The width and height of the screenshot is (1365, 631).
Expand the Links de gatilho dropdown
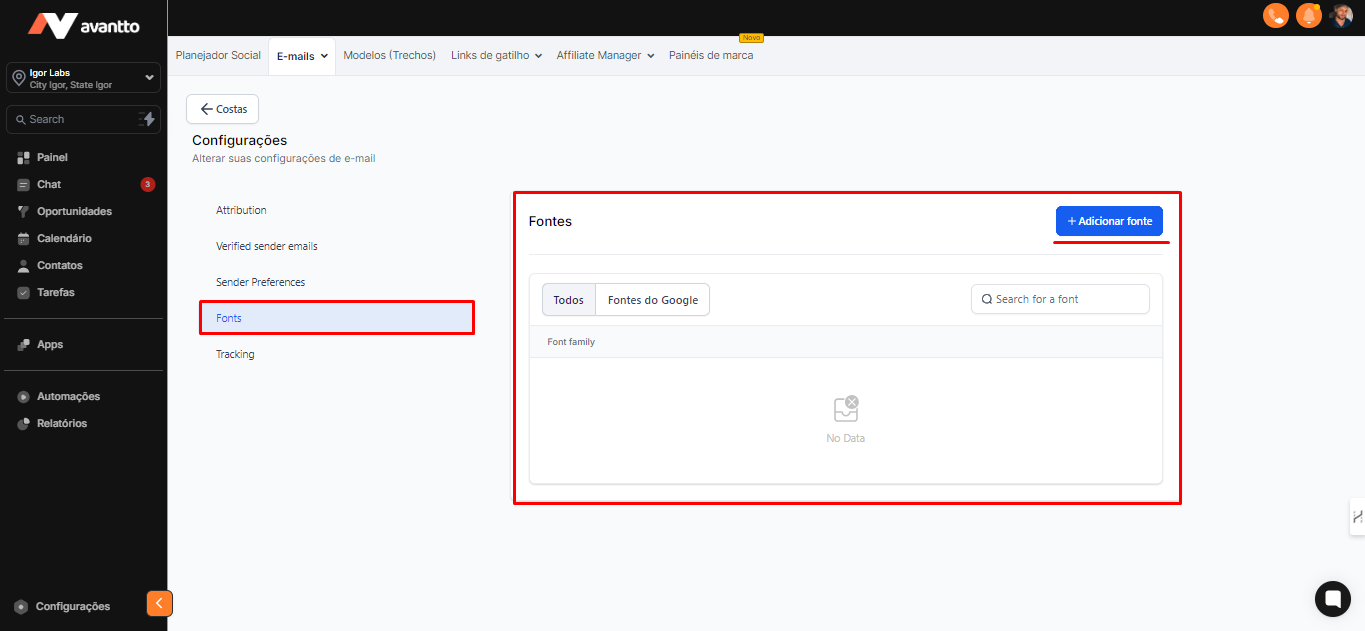click(x=496, y=56)
